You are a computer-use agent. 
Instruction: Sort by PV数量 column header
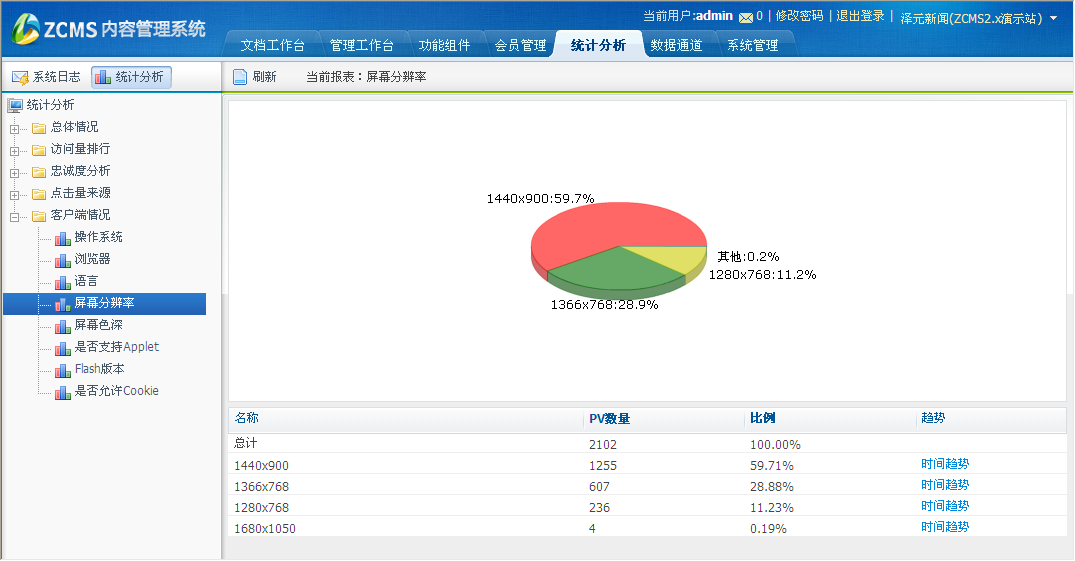point(609,419)
